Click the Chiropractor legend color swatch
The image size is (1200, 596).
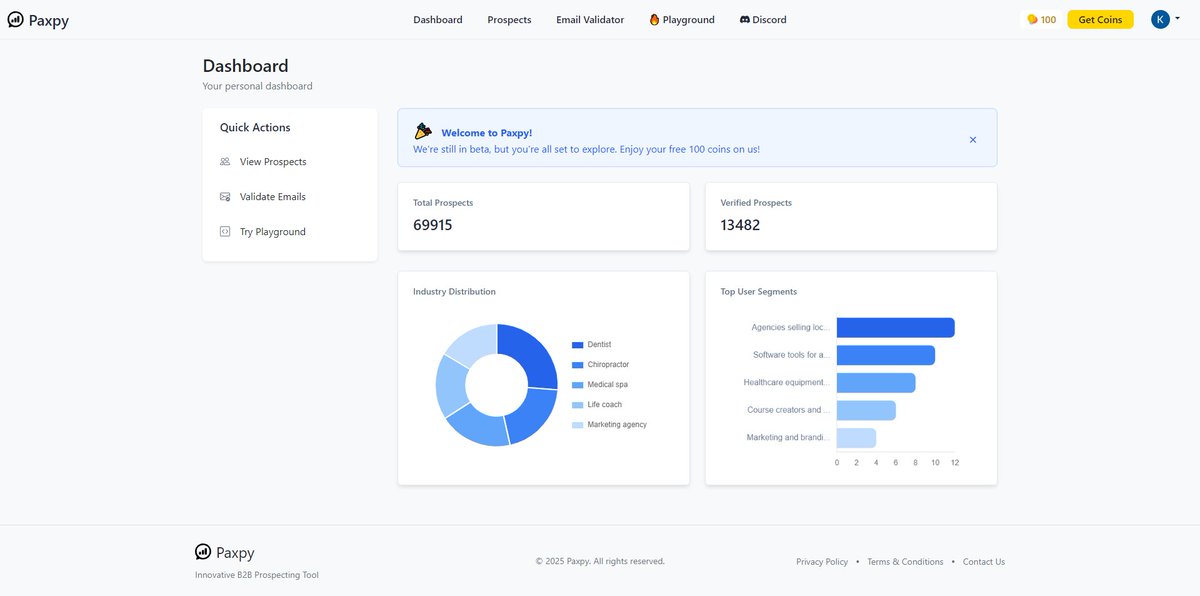(x=577, y=365)
